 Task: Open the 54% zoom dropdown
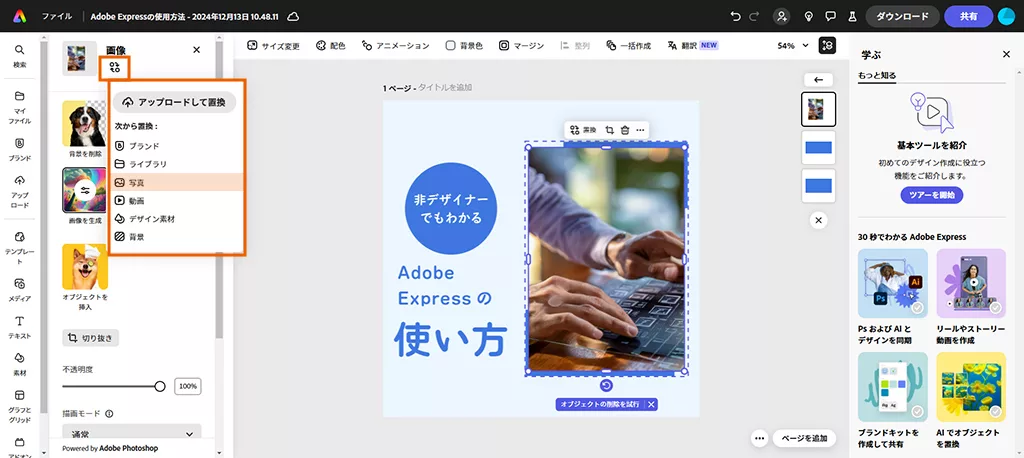pyautogui.click(x=792, y=46)
